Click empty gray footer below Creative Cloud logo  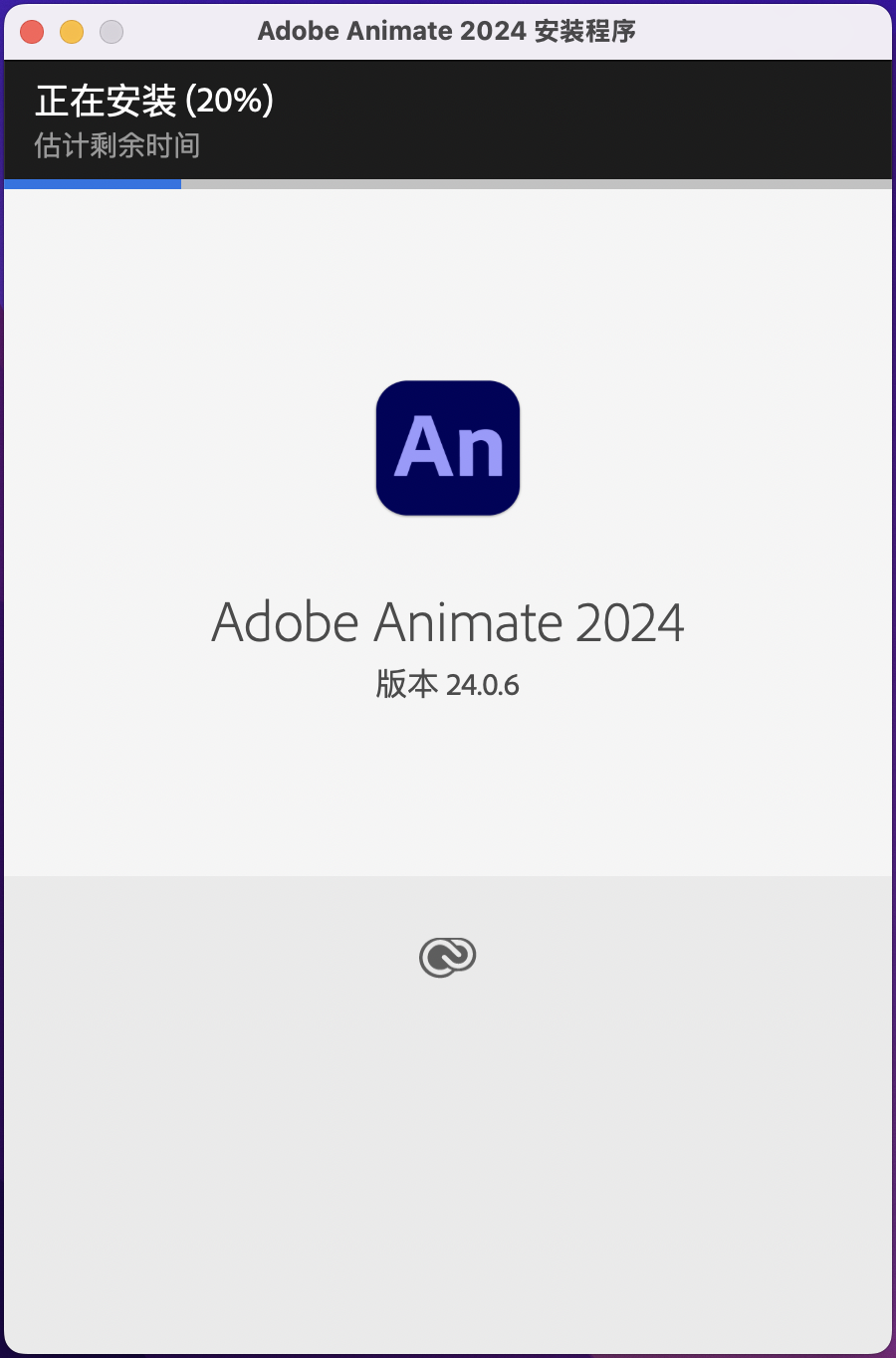coord(448,1165)
